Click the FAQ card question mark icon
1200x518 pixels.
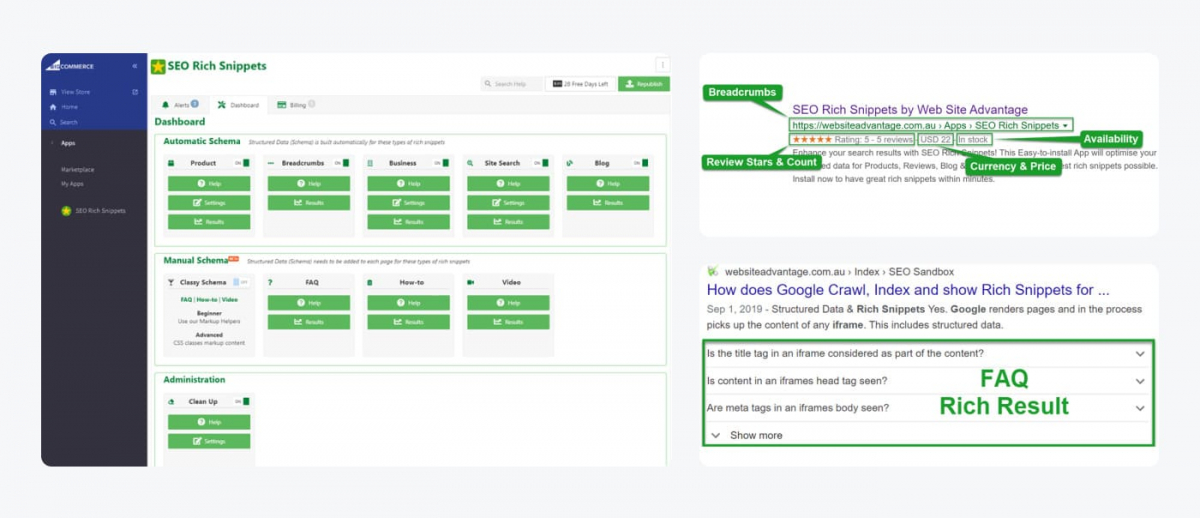point(270,283)
